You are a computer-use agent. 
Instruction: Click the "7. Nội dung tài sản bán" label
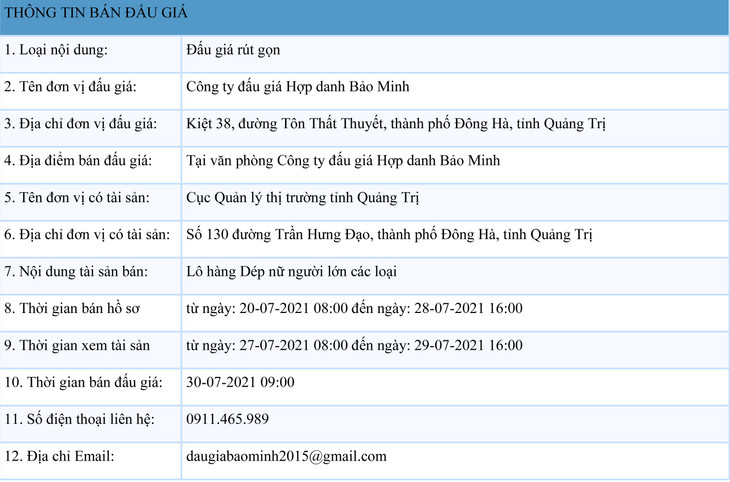[76, 271]
